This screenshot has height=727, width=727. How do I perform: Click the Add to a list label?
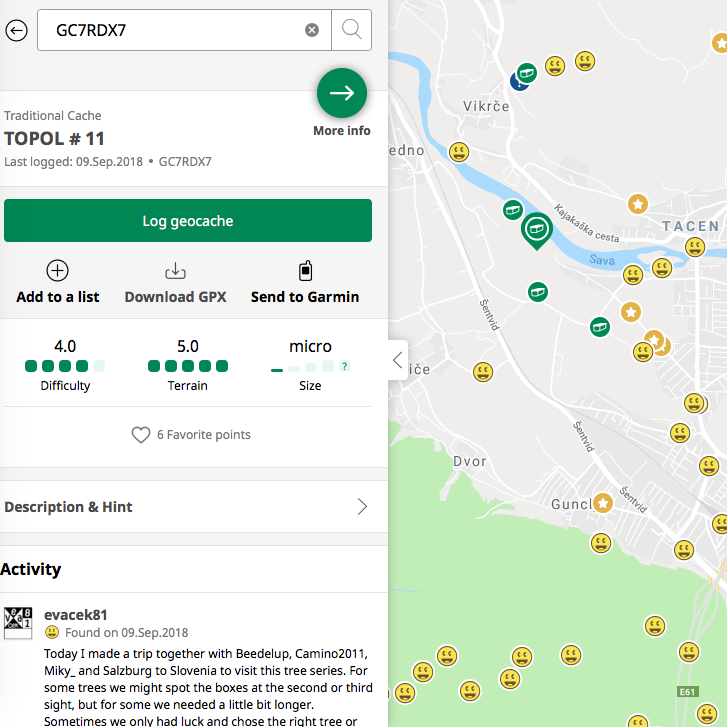(57, 297)
